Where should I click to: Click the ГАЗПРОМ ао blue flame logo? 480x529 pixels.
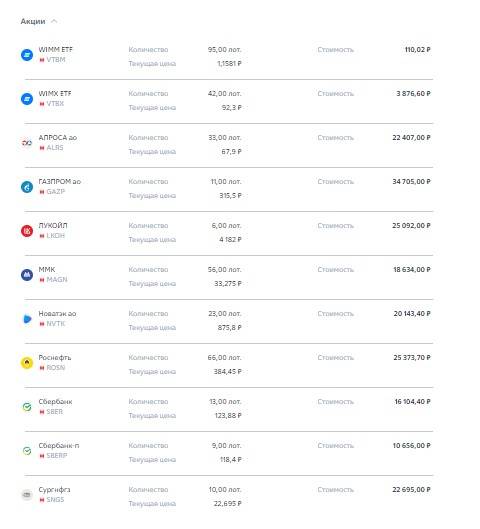[27, 187]
